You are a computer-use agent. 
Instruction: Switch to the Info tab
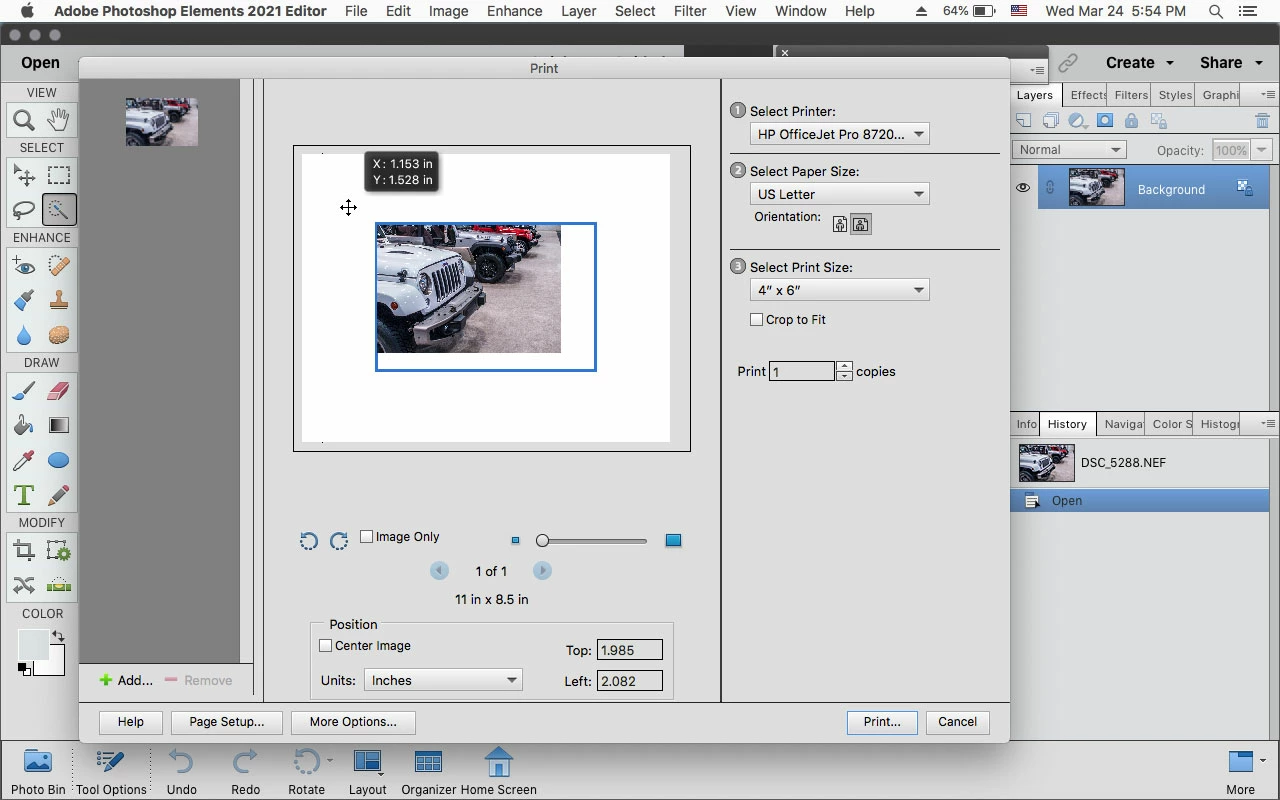pyautogui.click(x=1026, y=424)
